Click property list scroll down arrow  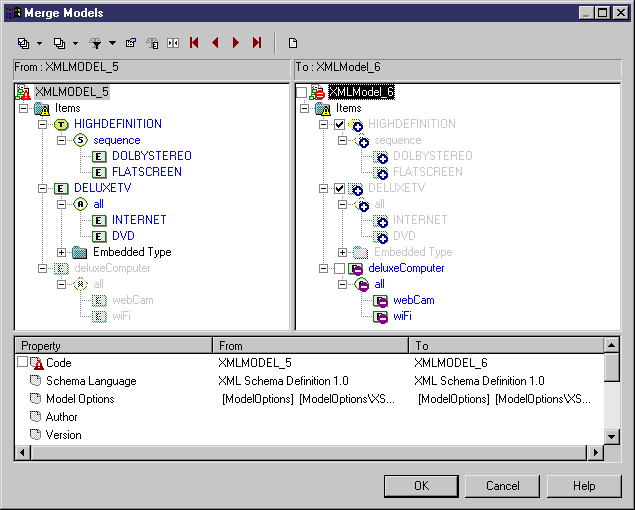(612, 437)
